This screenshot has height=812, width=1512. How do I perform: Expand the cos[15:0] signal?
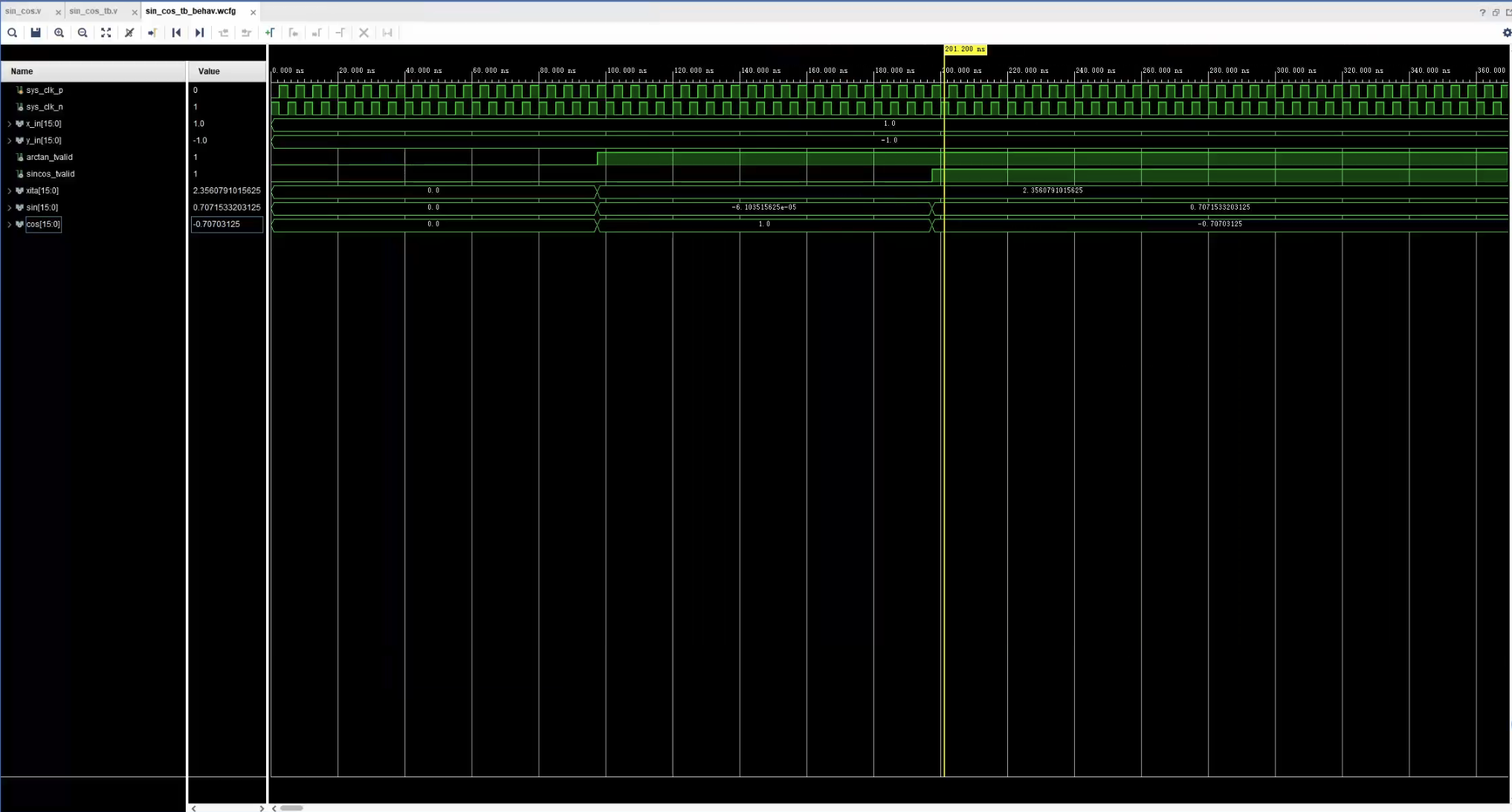tap(10, 225)
